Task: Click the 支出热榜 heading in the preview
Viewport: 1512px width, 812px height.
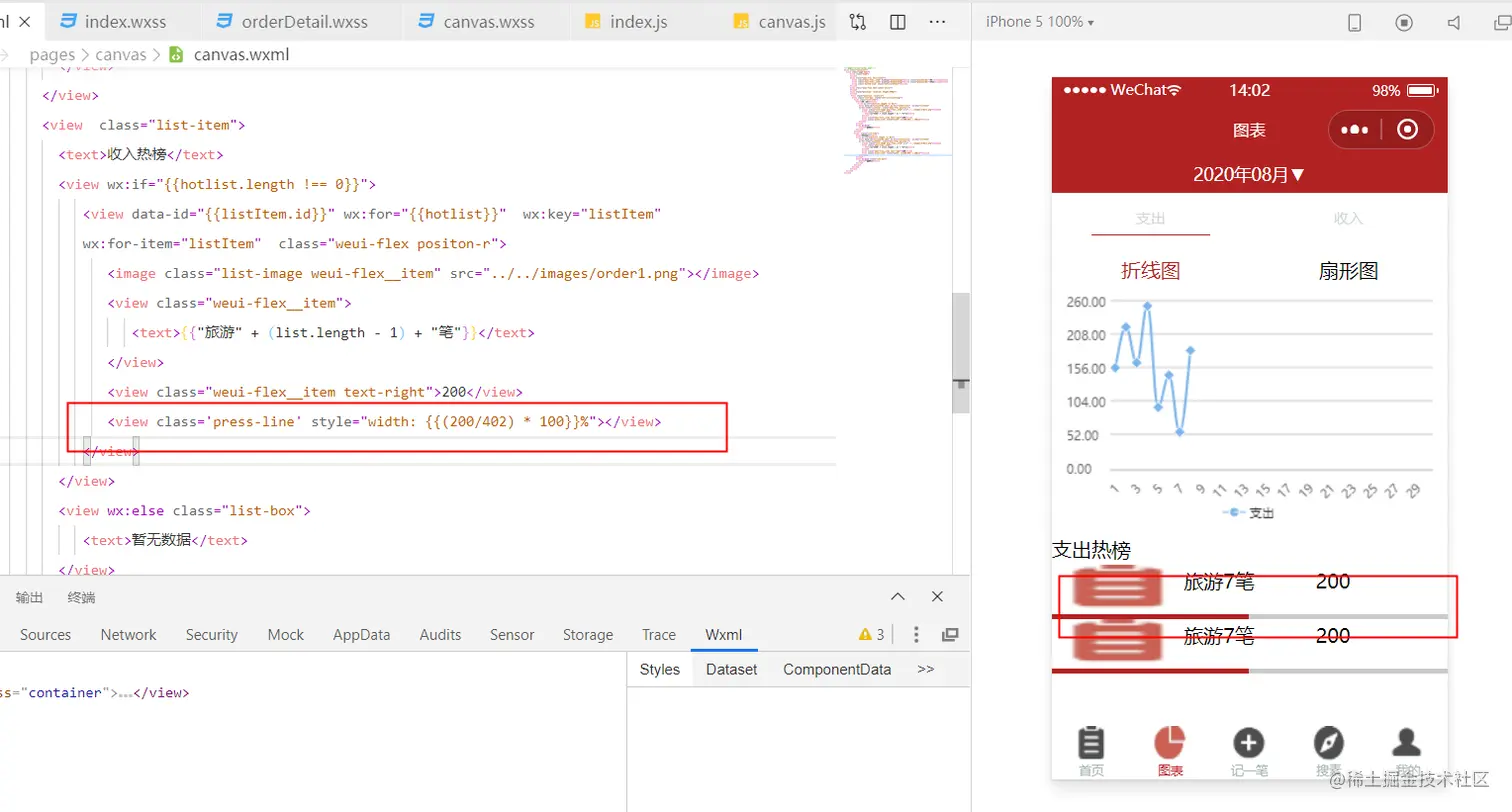Action: pos(1092,550)
